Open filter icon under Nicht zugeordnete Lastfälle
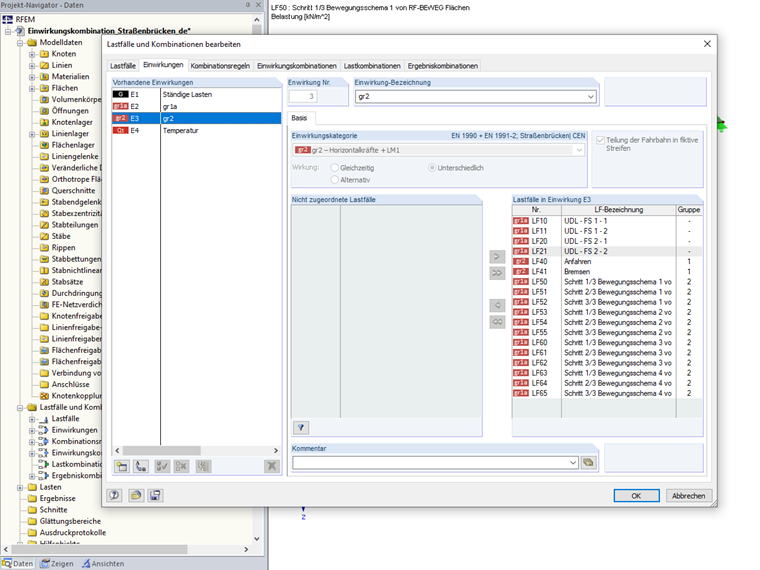The image size is (760, 570). 301,428
